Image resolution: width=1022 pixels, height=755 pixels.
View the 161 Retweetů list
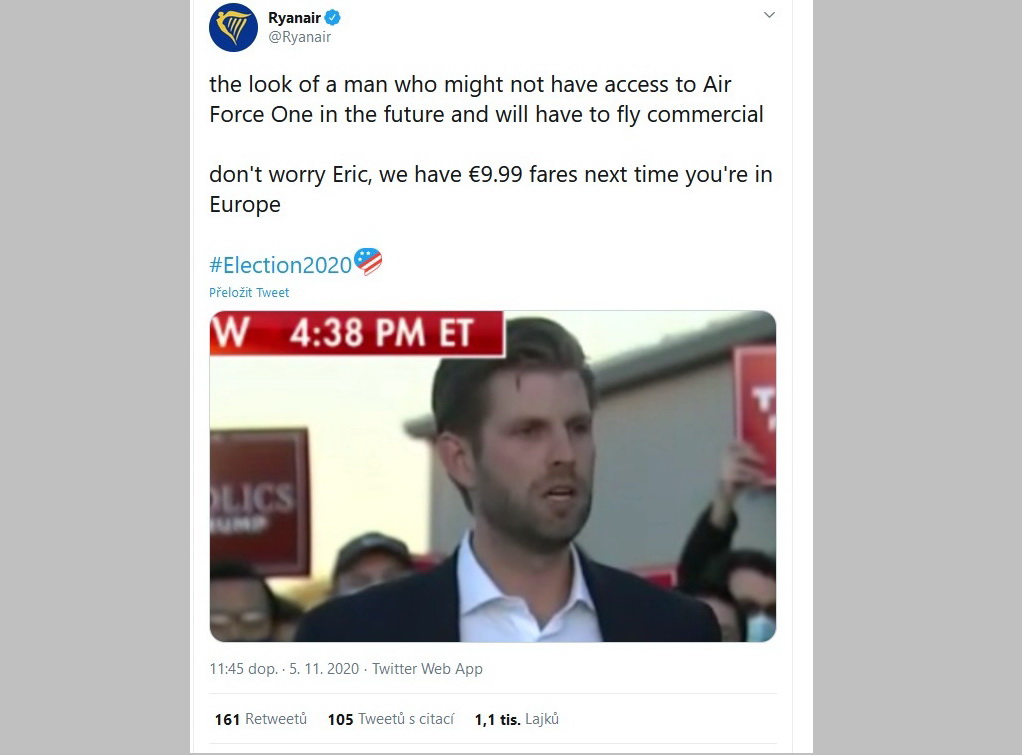(x=261, y=719)
